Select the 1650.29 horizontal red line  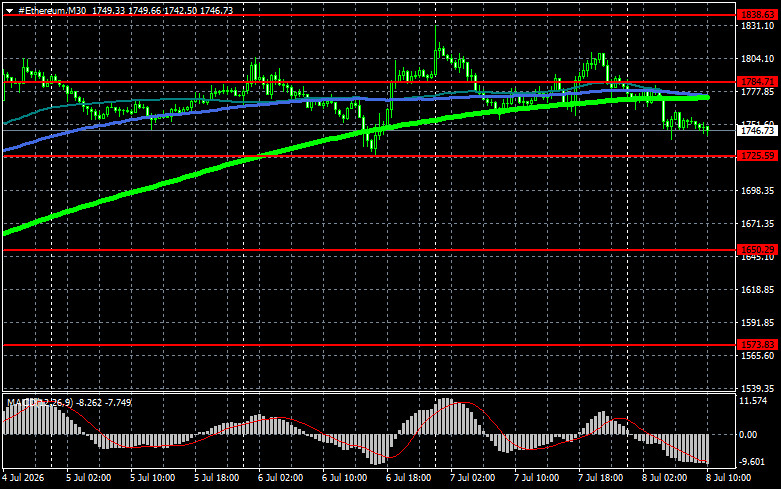[x=369, y=250]
